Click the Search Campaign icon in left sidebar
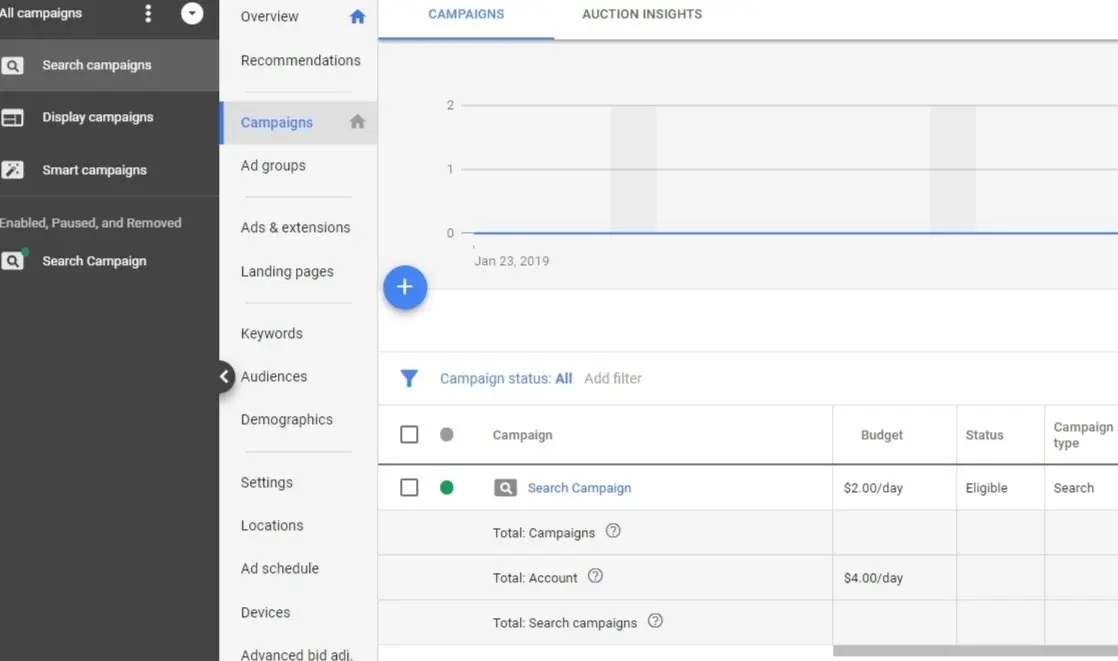 (12, 261)
